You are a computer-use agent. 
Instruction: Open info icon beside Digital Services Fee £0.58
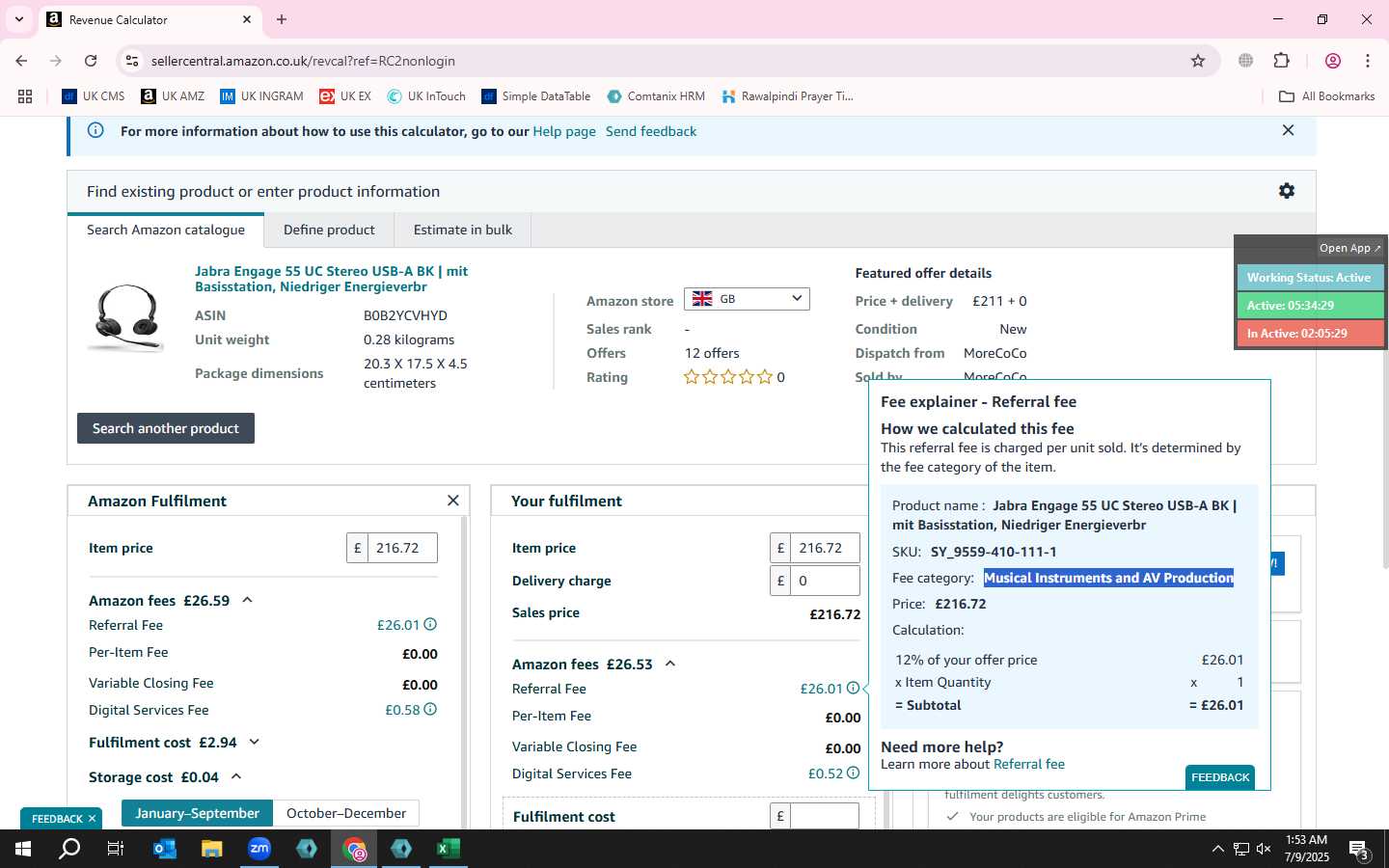point(430,709)
